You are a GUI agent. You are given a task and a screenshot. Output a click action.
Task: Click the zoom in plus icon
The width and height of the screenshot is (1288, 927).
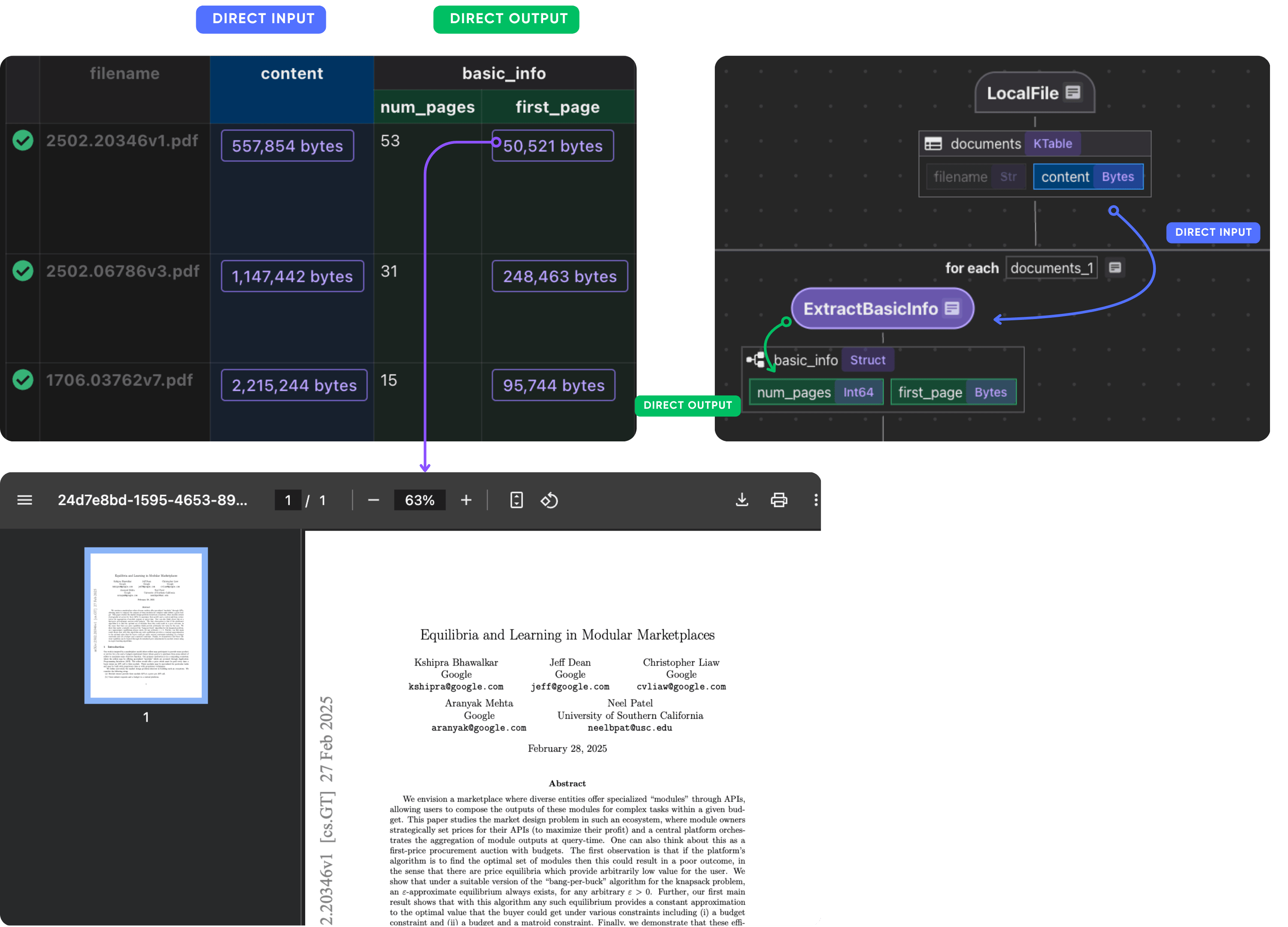click(466, 500)
